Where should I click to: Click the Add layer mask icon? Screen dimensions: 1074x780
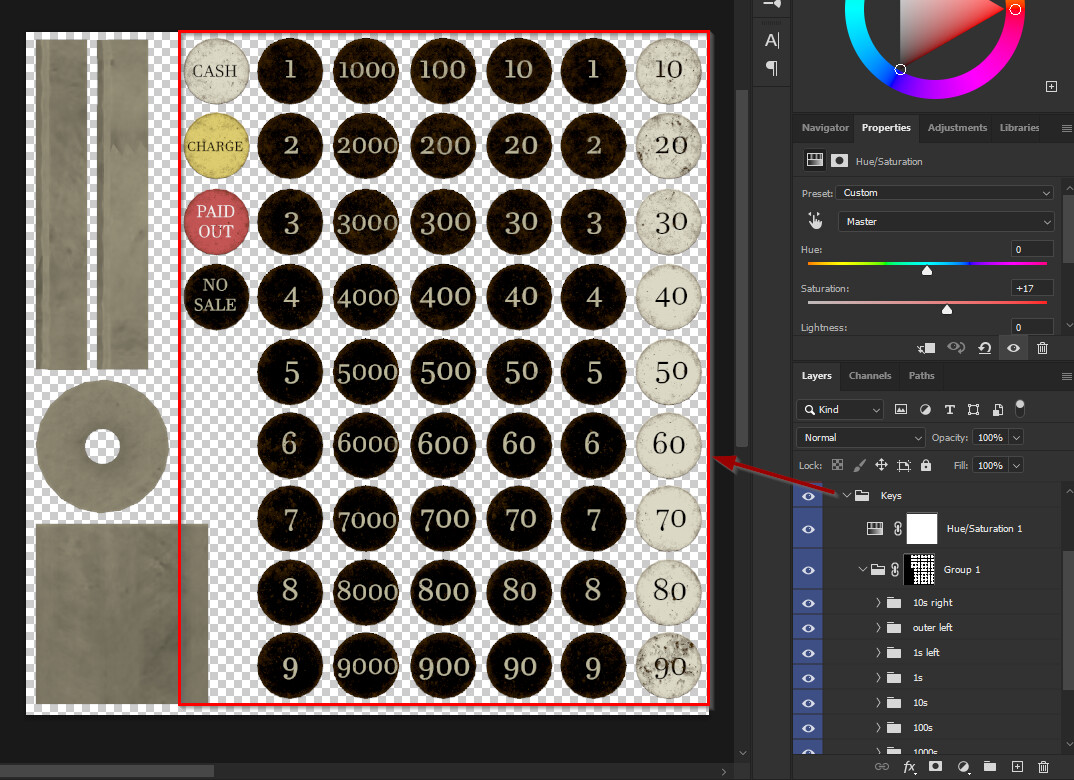point(935,767)
